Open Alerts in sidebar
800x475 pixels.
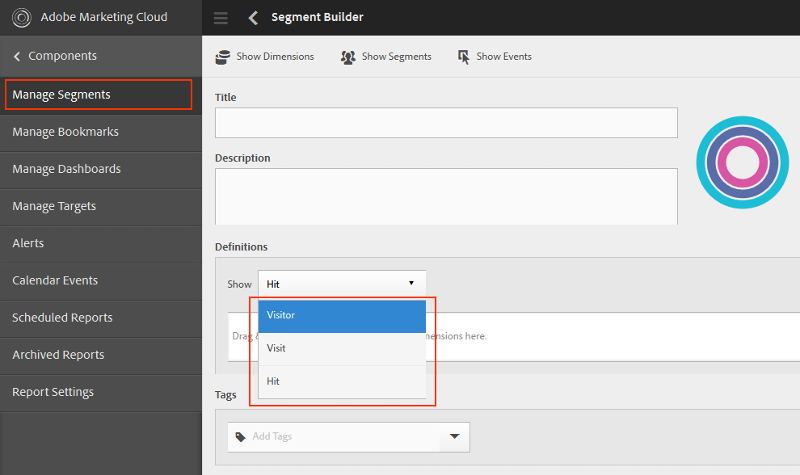tap(101, 243)
